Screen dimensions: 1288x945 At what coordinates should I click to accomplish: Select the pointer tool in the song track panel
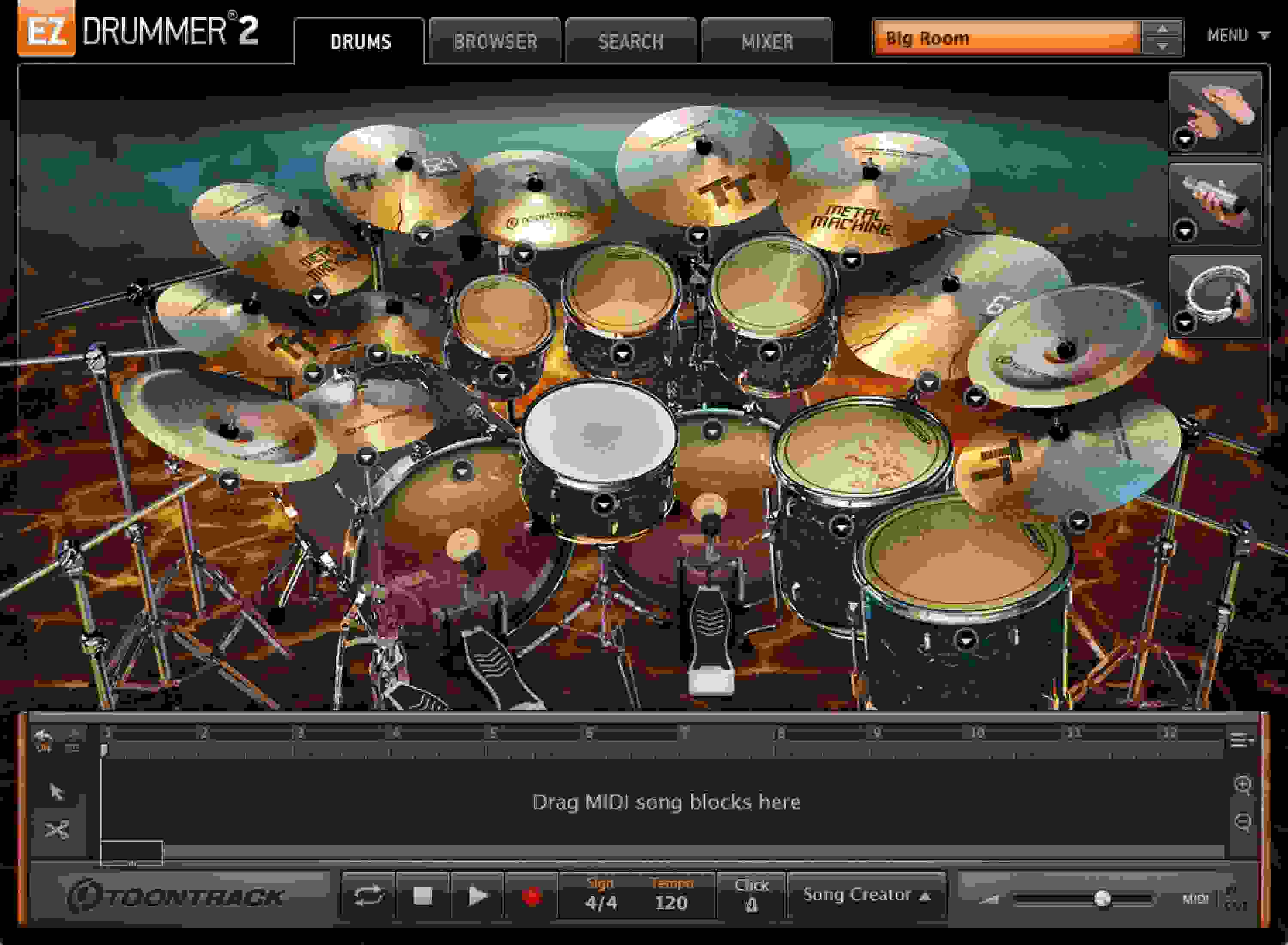pyautogui.click(x=56, y=792)
